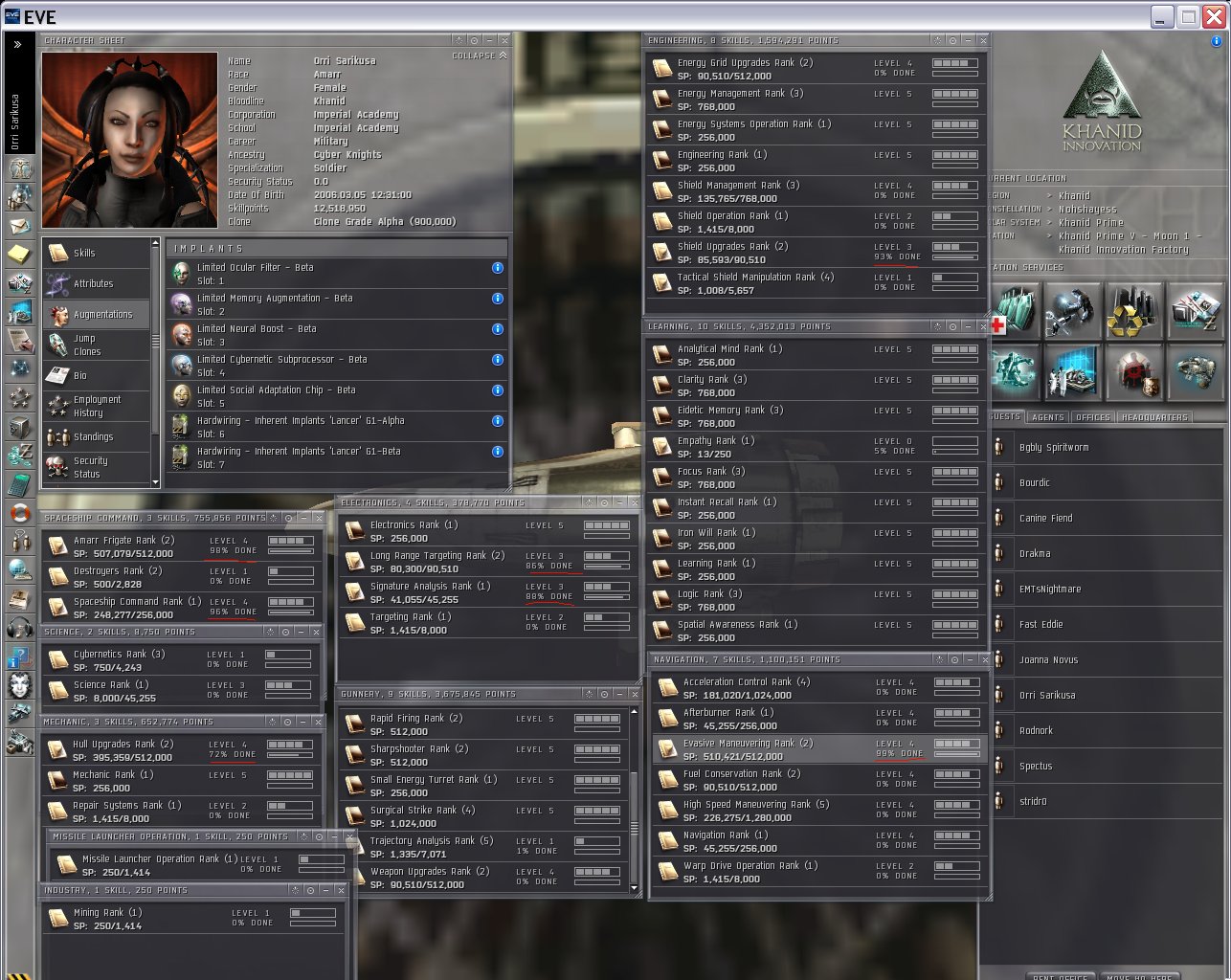
Task: Show info for Limited Social Adaptation Chip
Action: tap(498, 390)
